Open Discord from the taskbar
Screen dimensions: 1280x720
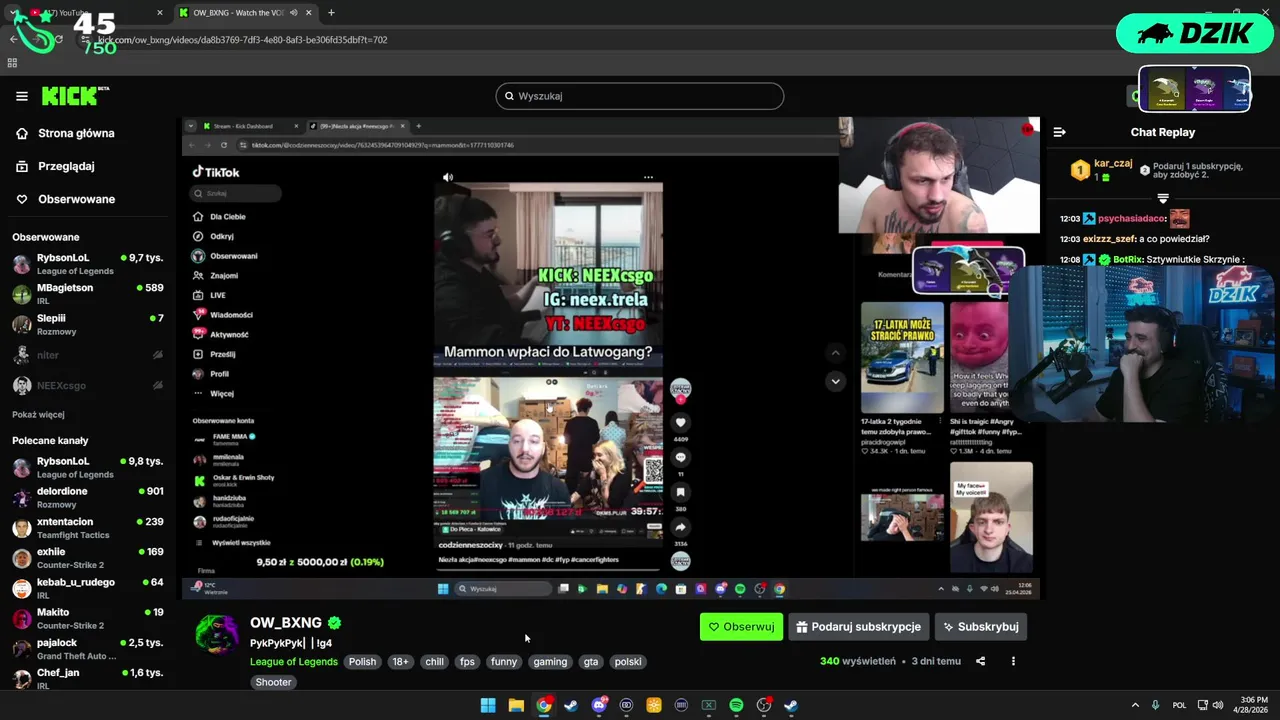point(599,705)
